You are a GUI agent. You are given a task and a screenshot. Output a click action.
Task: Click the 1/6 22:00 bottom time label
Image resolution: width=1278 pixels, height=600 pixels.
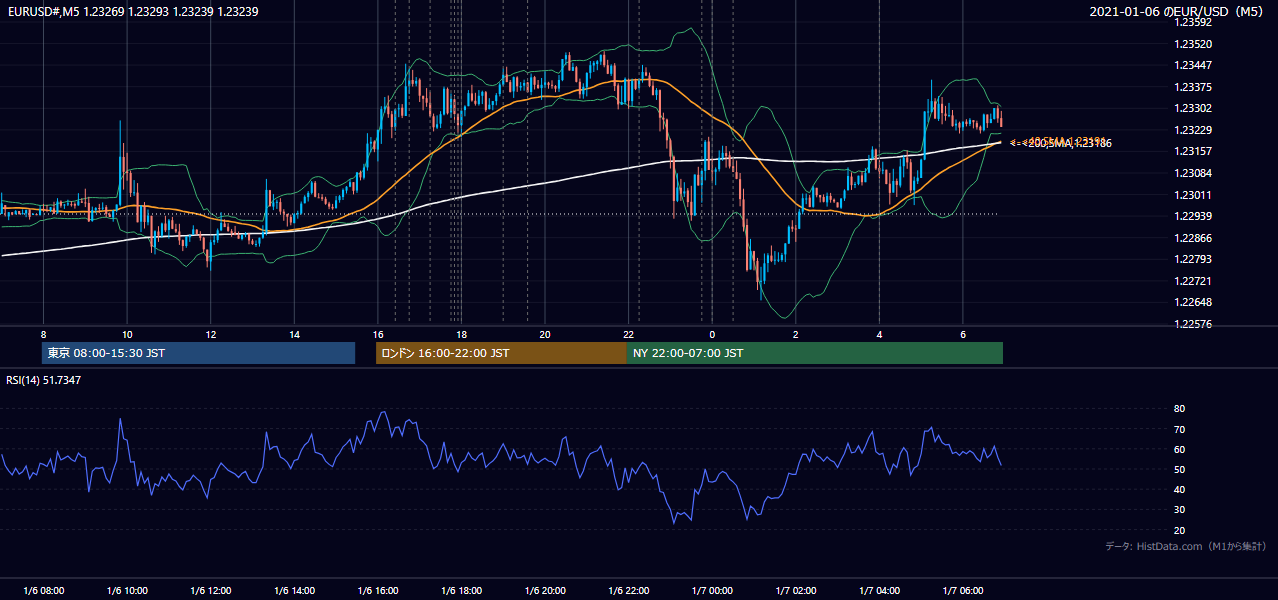click(x=628, y=590)
